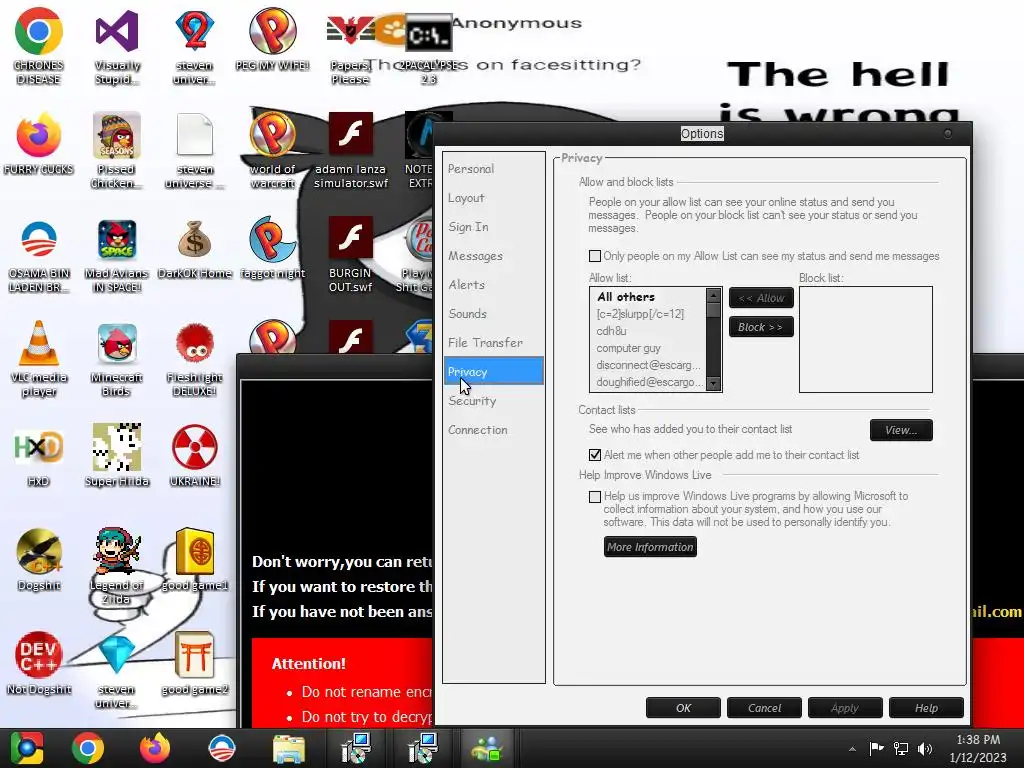Go to the Personal options section

[493, 168]
